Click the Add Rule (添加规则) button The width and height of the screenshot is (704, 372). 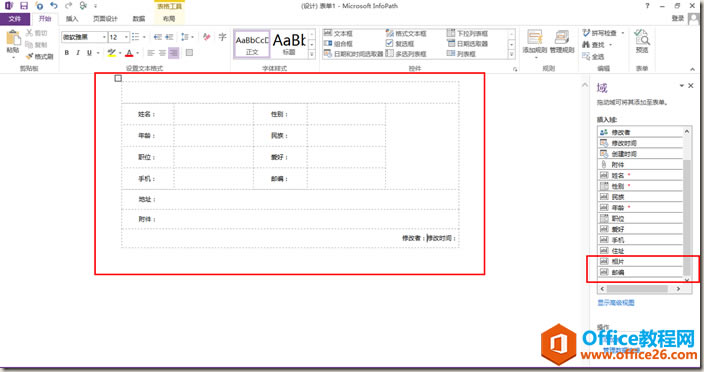[535, 44]
